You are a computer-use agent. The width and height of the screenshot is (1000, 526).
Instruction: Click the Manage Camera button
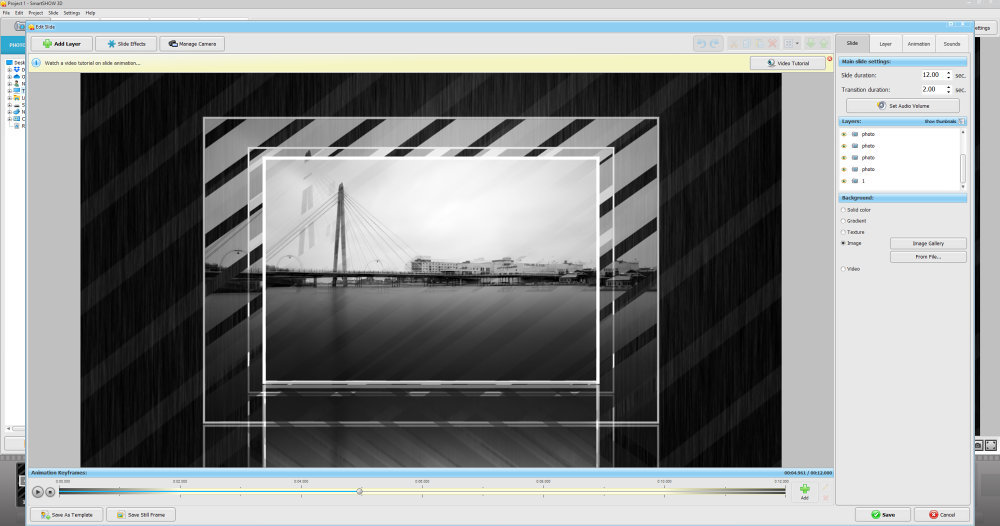(x=192, y=44)
